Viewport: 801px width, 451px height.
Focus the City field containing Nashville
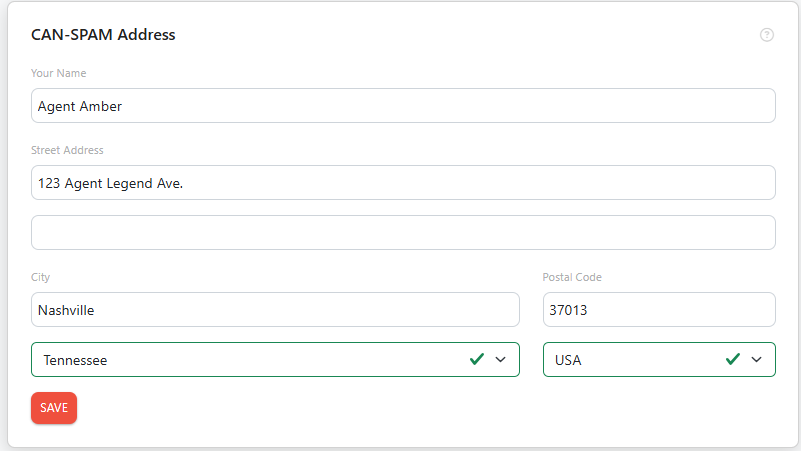(275, 310)
